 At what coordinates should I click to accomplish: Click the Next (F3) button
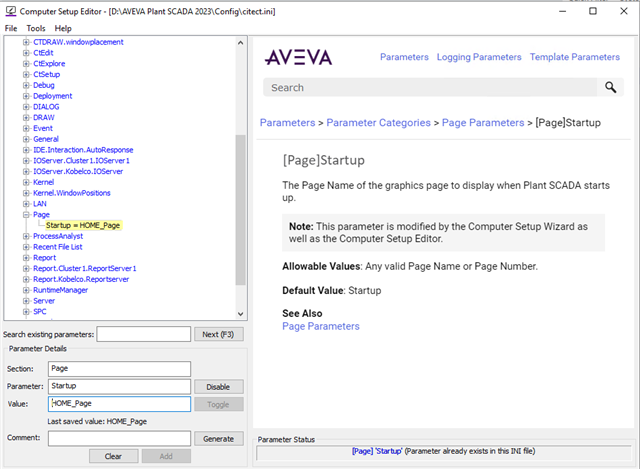coord(218,334)
